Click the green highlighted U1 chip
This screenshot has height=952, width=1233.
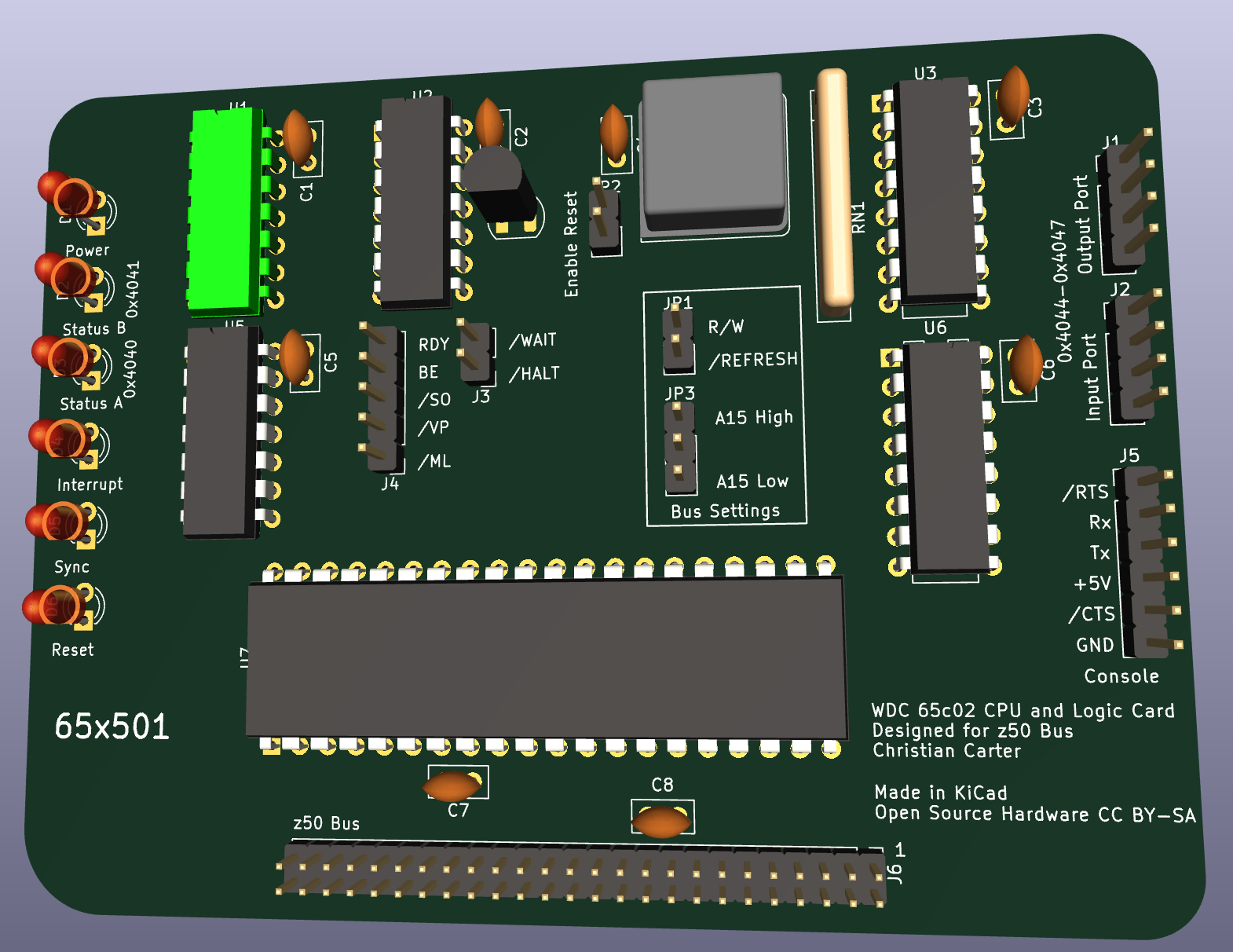225,208
